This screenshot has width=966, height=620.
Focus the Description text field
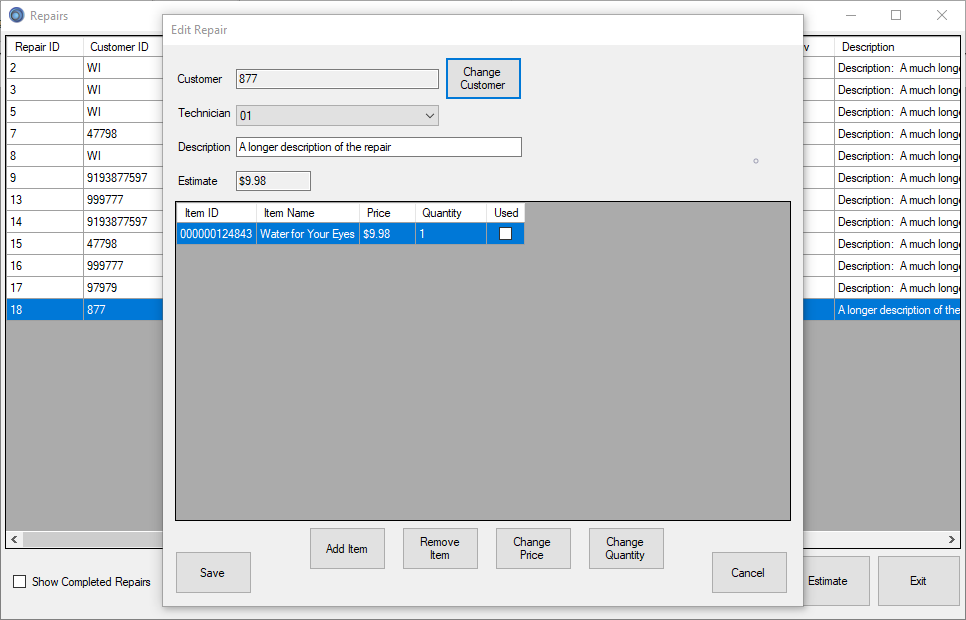(378, 147)
